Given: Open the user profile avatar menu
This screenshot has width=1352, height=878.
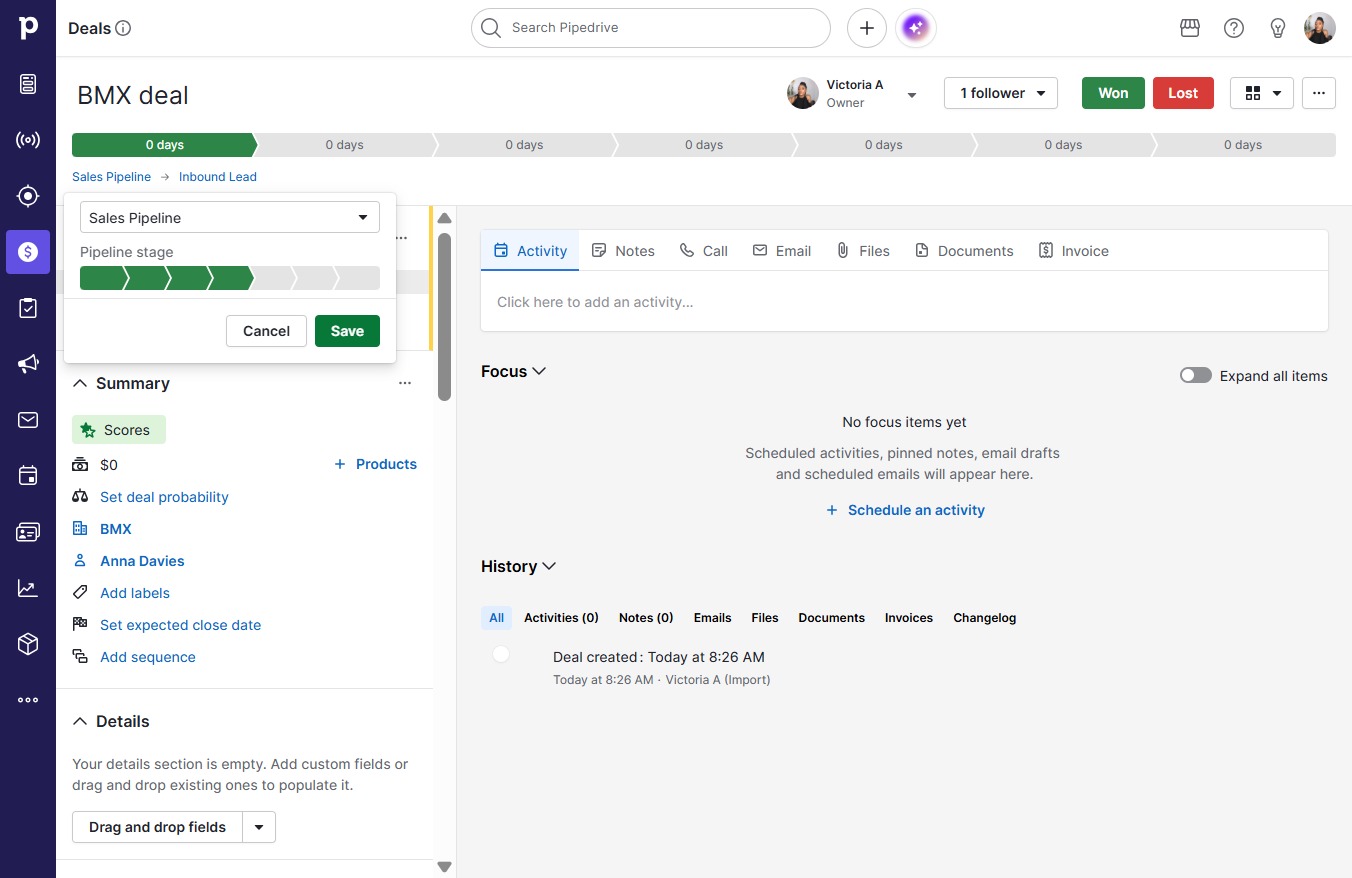Looking at the screenshot, I should [1320, 28].
